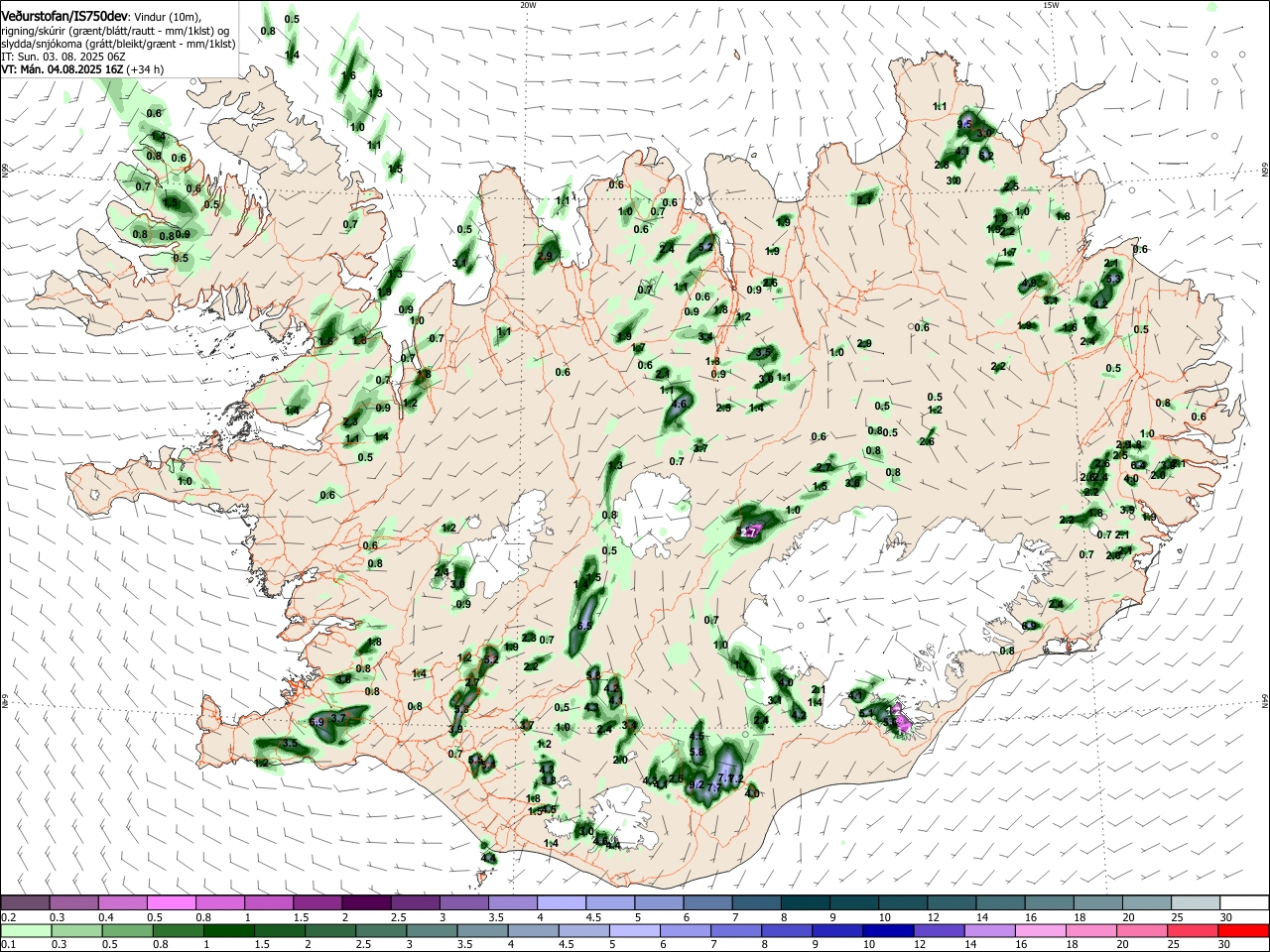This screenshot has width=1270, height=952.
Task: Choose the mauve swatch between 0.3 and 0.4
Action: click(x=75, y=902)
